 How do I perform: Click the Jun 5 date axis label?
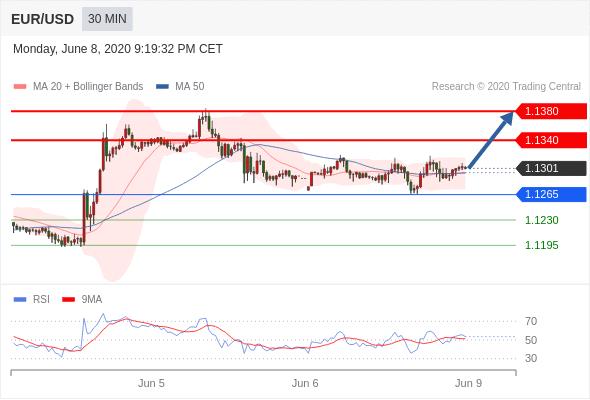click(151, 383)
